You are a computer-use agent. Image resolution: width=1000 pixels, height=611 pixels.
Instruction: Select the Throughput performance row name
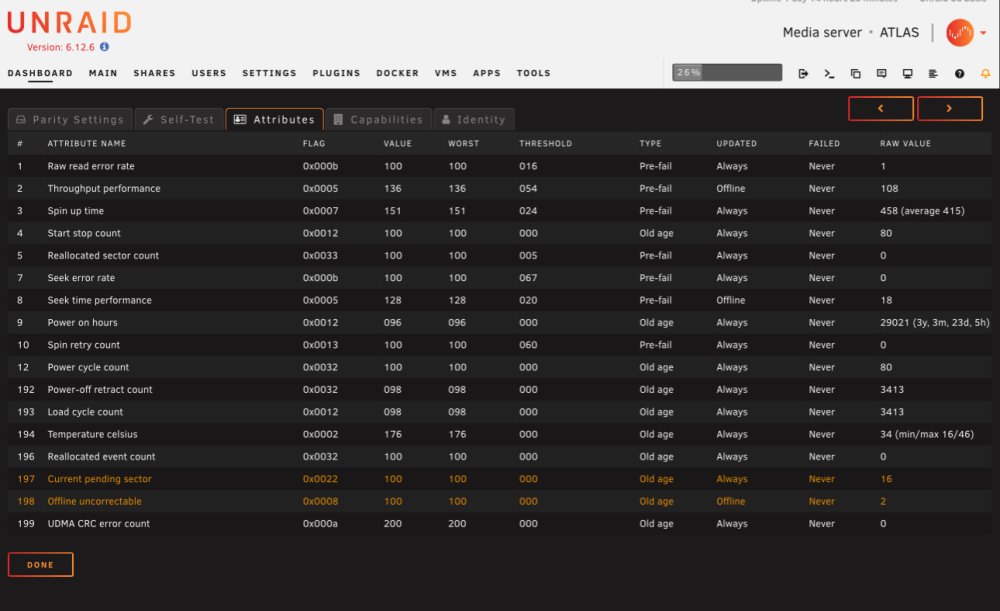point(104,188)
